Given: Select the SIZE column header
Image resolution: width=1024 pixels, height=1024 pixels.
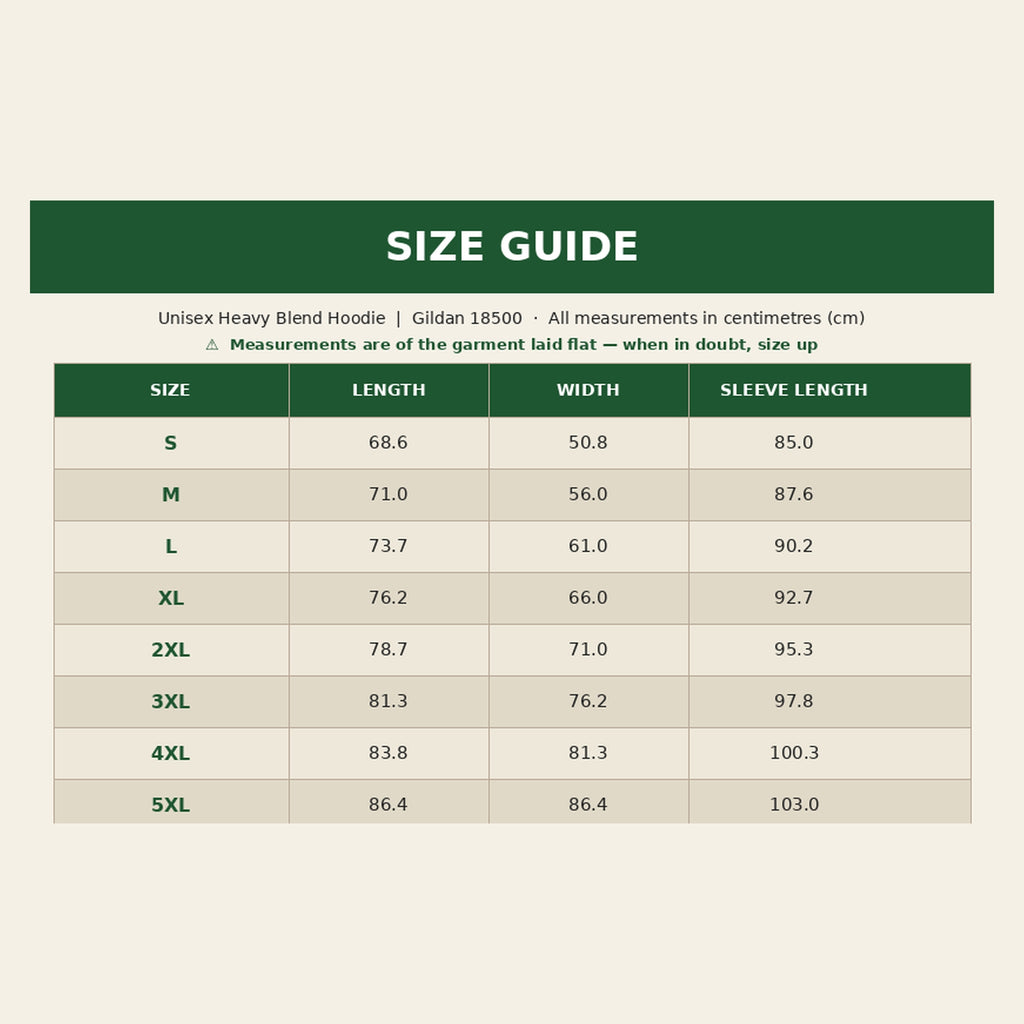Looking at the screenshot, I should [x=171, y=390].
